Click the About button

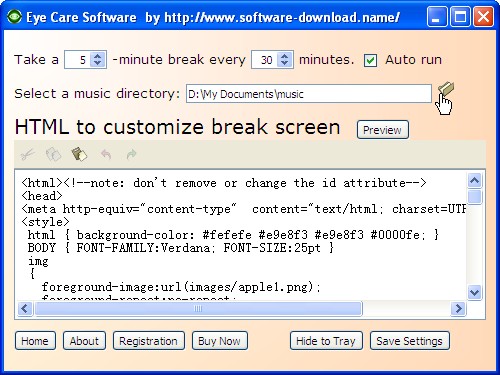[x=84, y=341]
